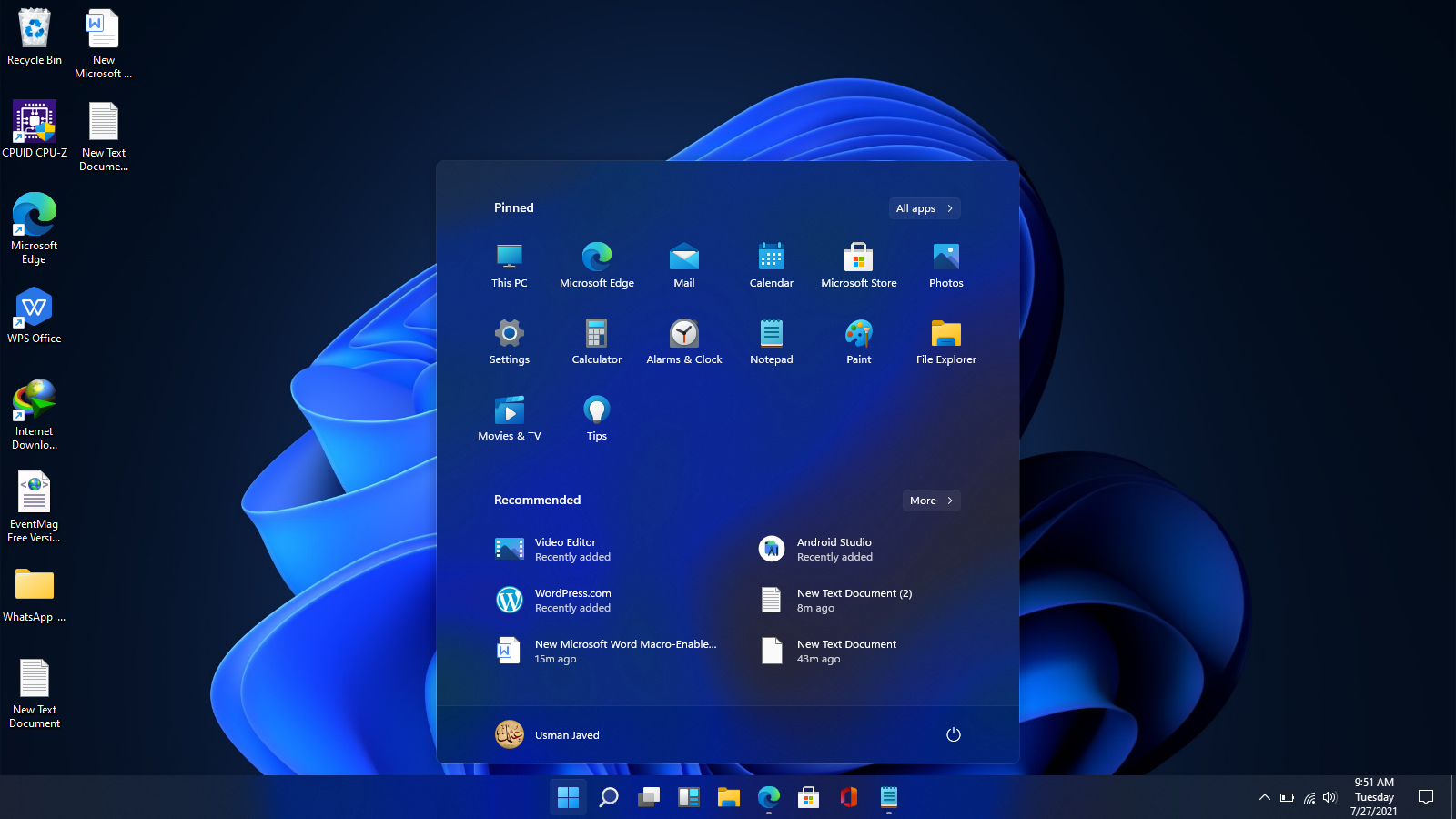Open the clock and date flyout
This screenshot has width=1456, height=819.
pyautogui.click(x=1374, y=797)
